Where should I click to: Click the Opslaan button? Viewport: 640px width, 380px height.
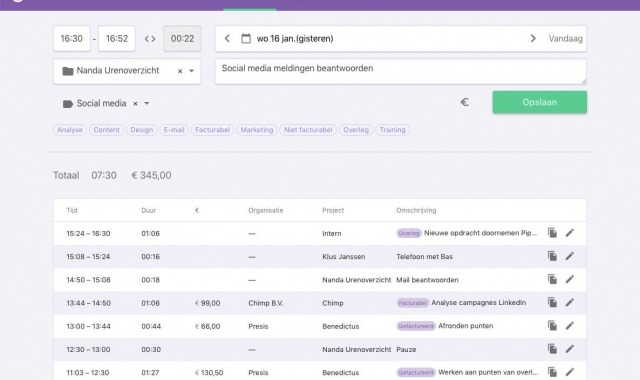point(540,102)
